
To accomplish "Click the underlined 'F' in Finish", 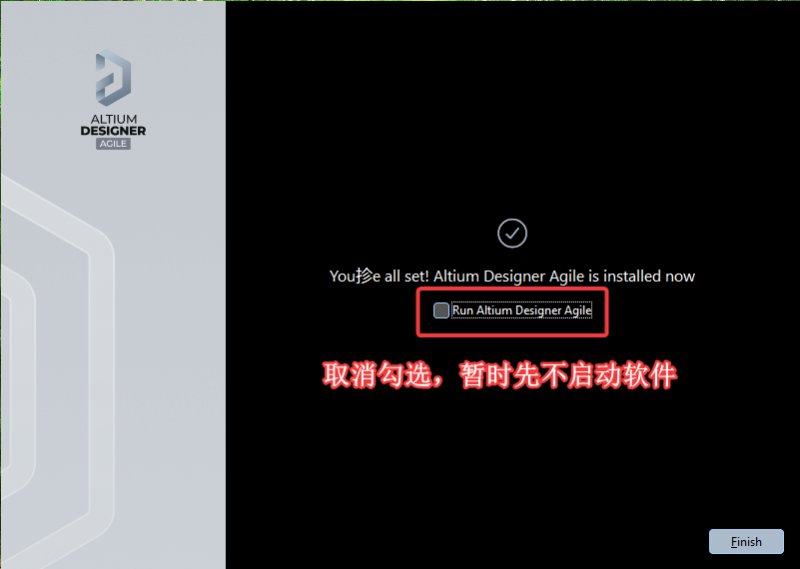I will 734,542.
